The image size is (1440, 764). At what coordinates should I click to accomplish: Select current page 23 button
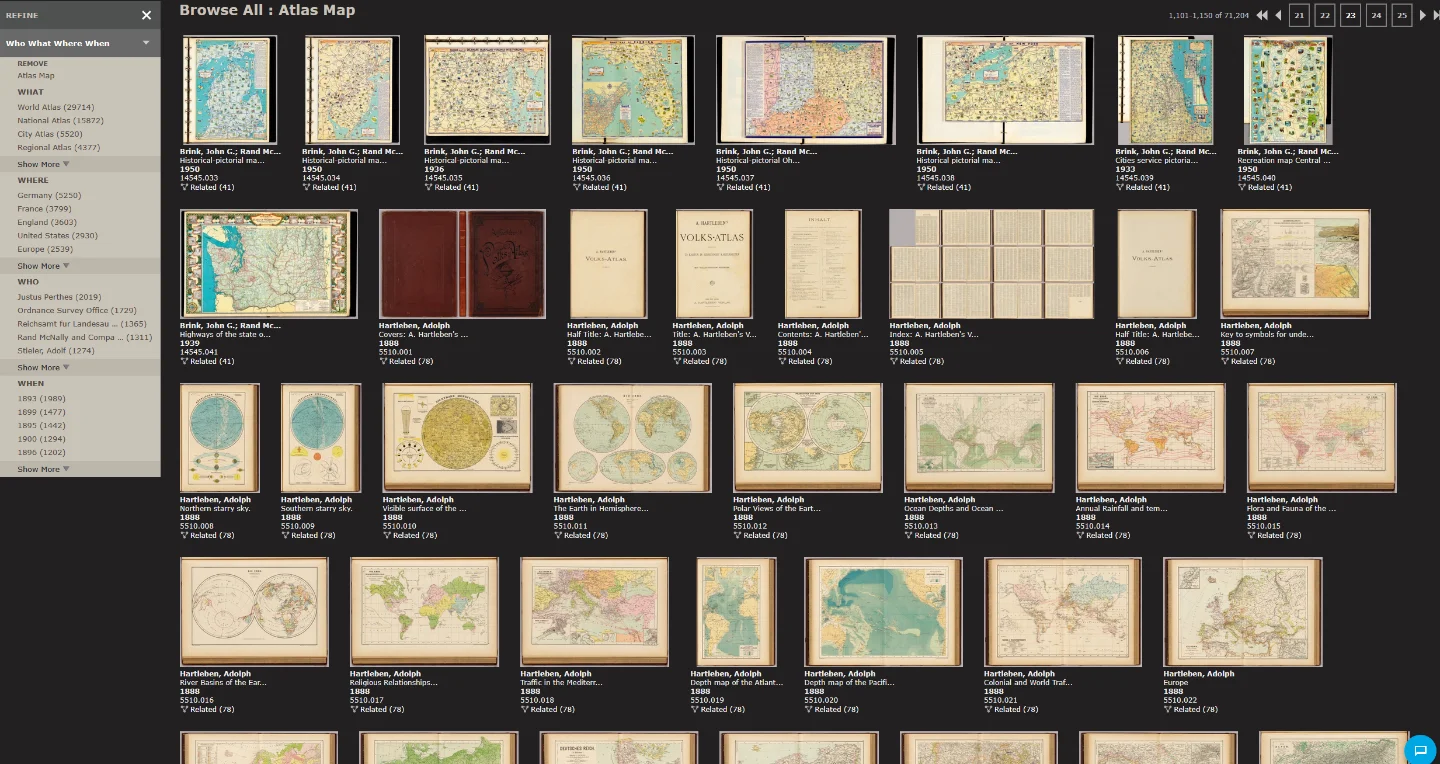click(x=1351, y=15)
